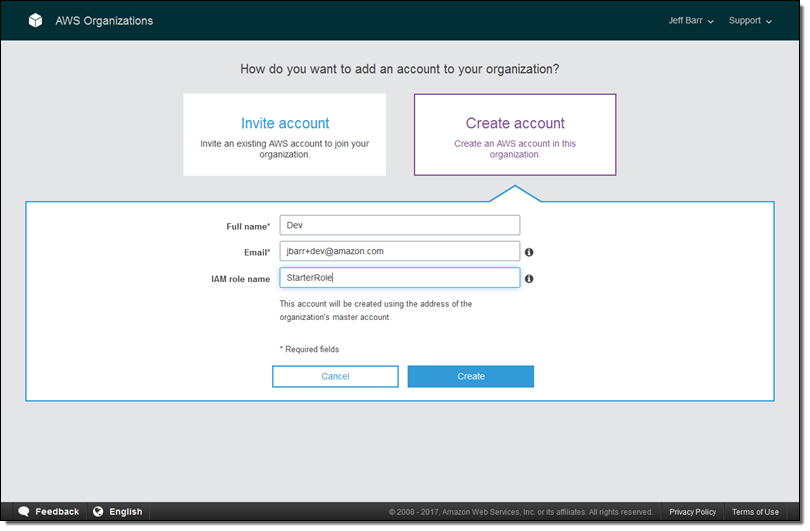Open the Terms of Use link
The width and height of the screenshot is (810, 531).
pyautogui.click(x=755, y=512)
